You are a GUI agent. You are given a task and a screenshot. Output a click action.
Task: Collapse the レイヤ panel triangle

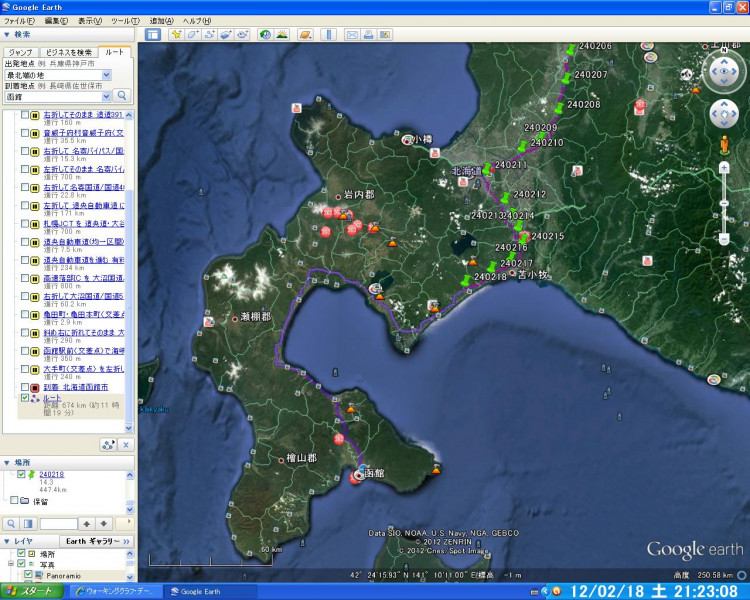click(x=7, y=541)
